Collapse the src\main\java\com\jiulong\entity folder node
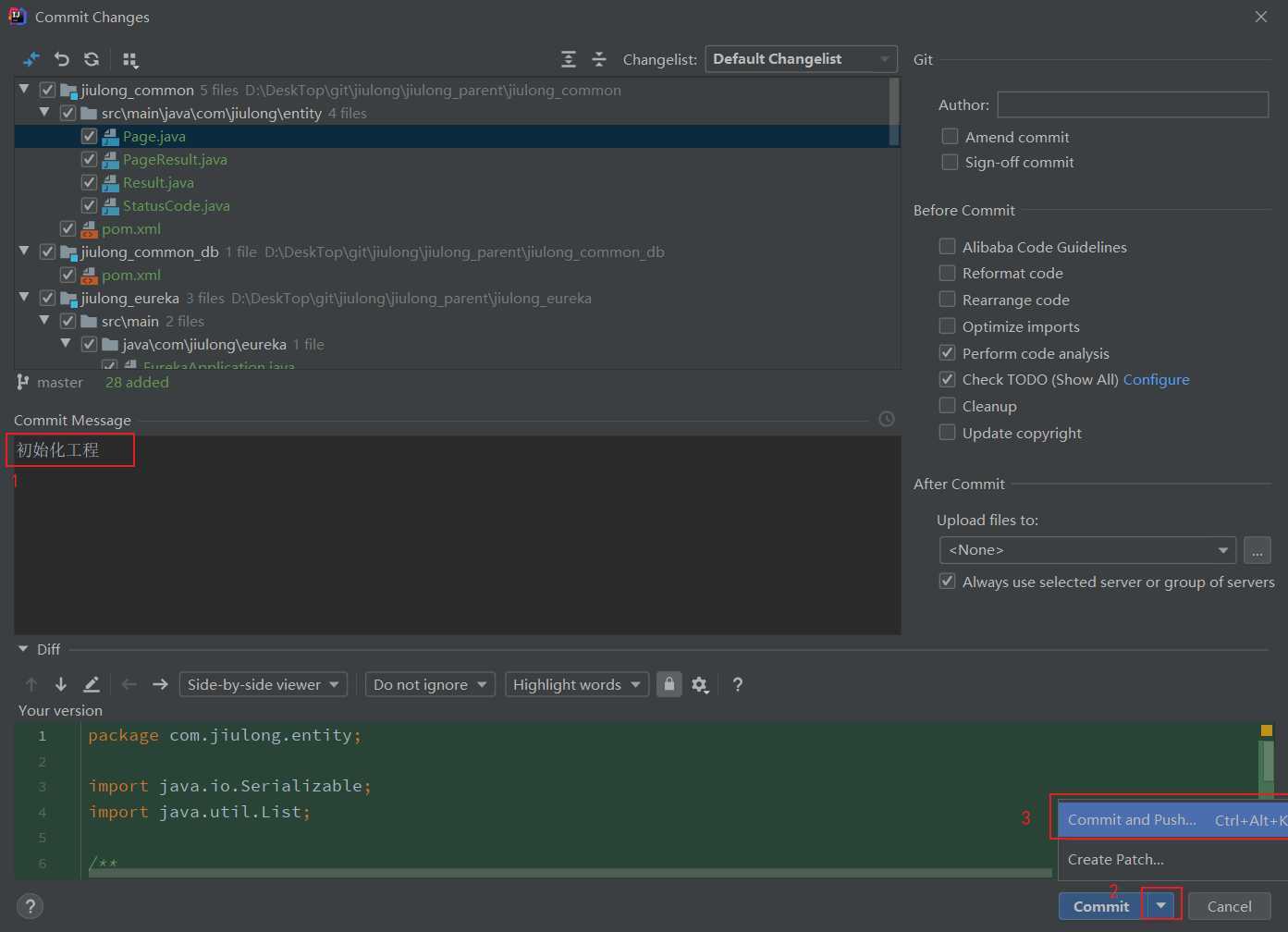 click(x=44, y=113)
